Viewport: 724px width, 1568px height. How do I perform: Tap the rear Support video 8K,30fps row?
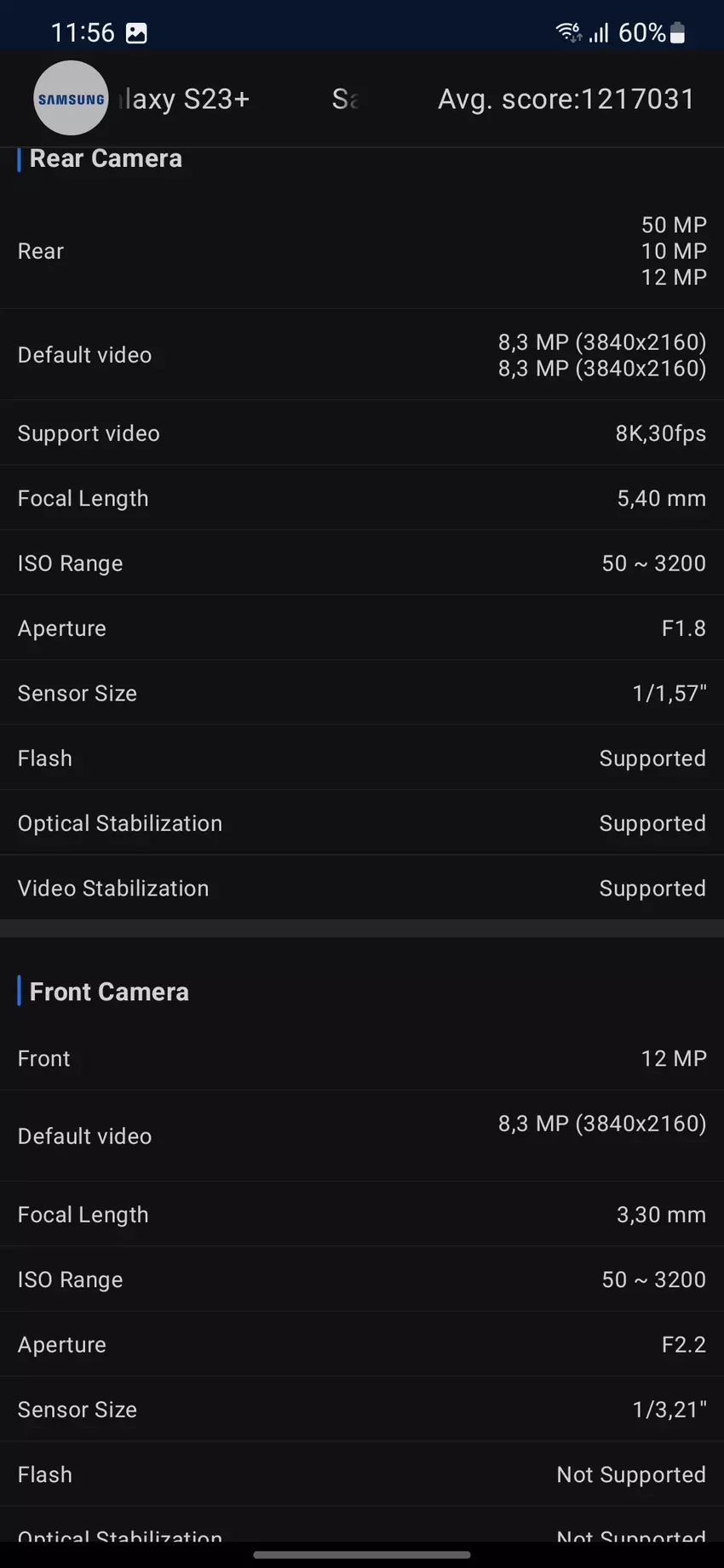point(361,433)
